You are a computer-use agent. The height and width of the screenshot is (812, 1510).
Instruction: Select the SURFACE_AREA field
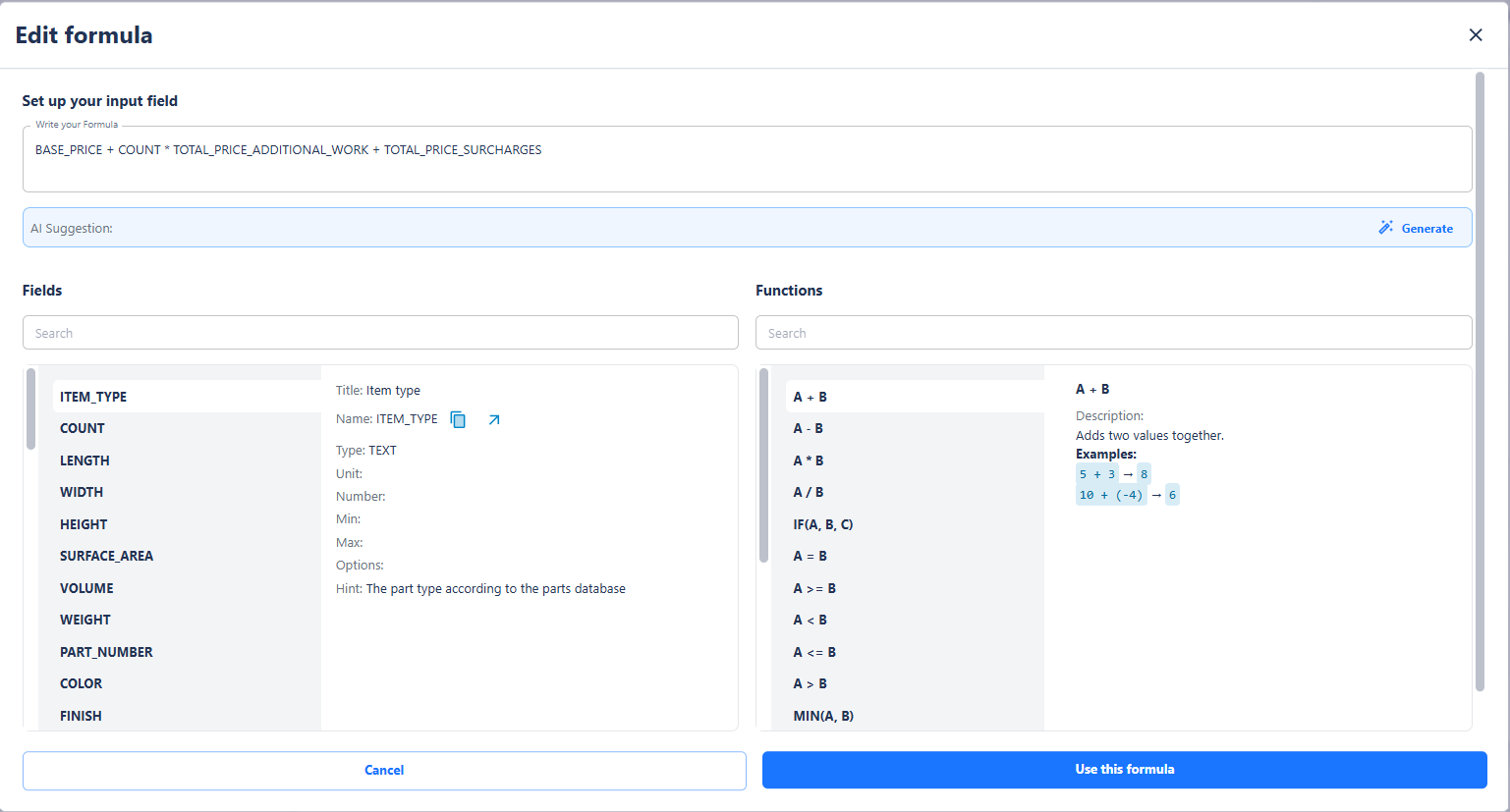coord(106,556)
